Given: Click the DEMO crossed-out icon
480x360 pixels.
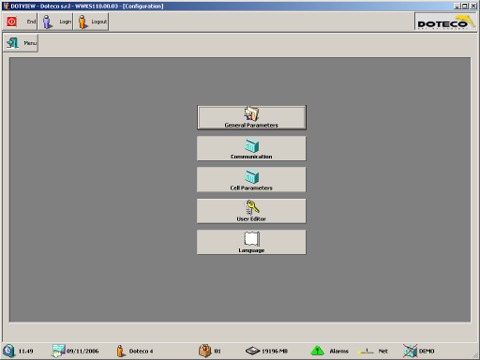Looking at the screenshot, I should click(410, 351).
